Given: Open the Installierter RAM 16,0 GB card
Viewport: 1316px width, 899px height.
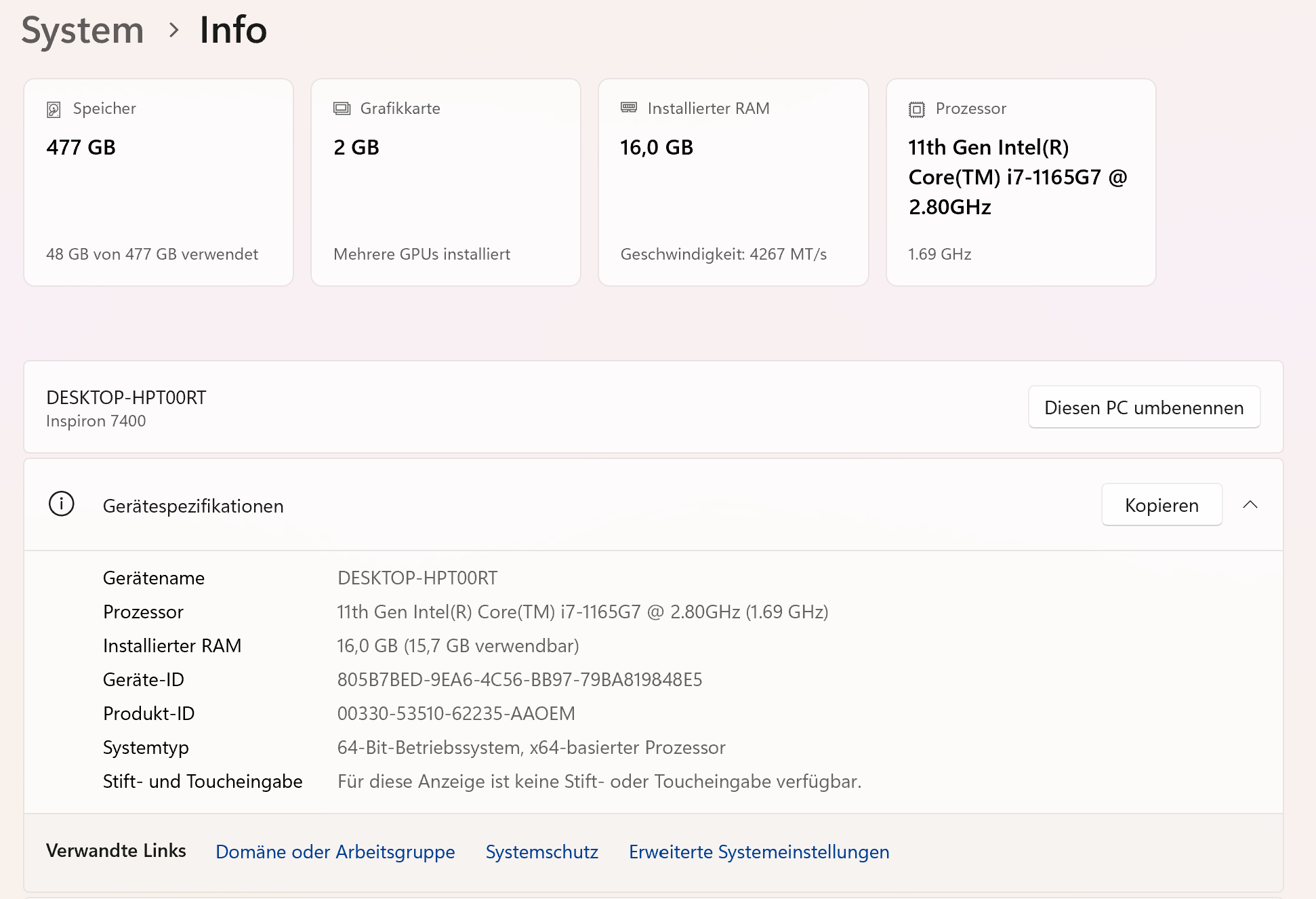Looking at the screenshot, I should tap(733, 182).
